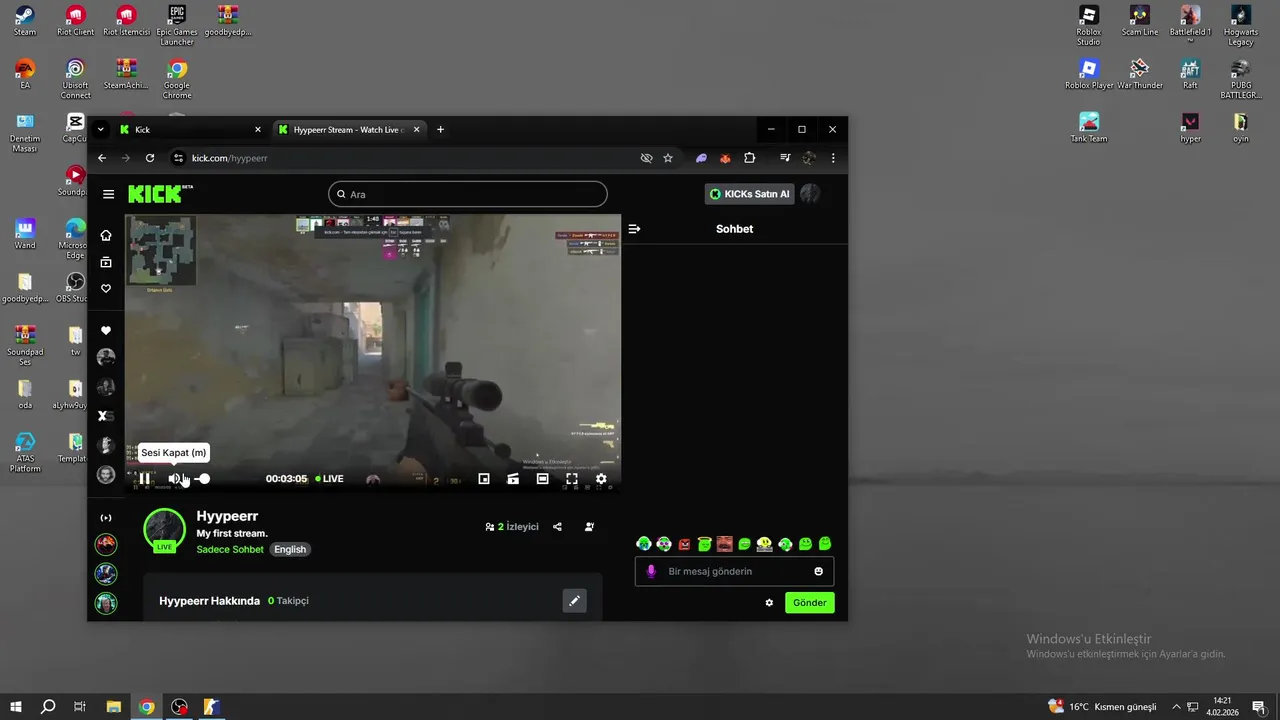Go back in Chrome
The height and width of the screenshot is (720, 1280).
tap(101, 158)
